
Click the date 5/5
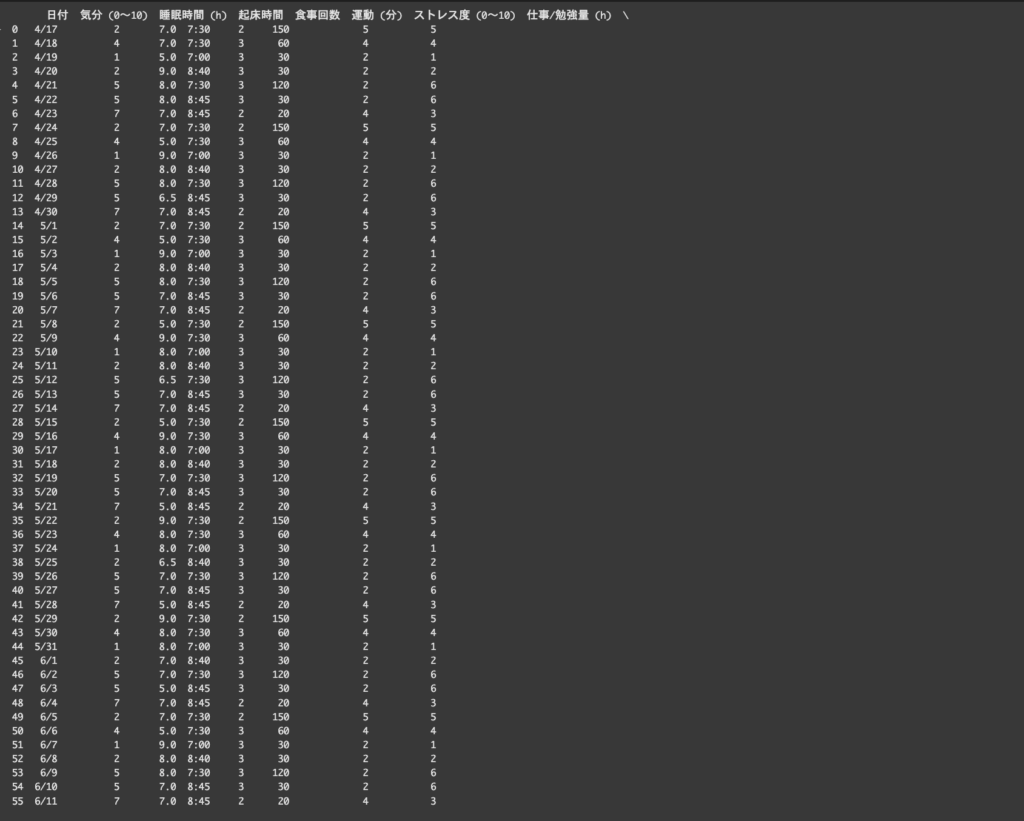pyautogui.click(x=48, y=282)
